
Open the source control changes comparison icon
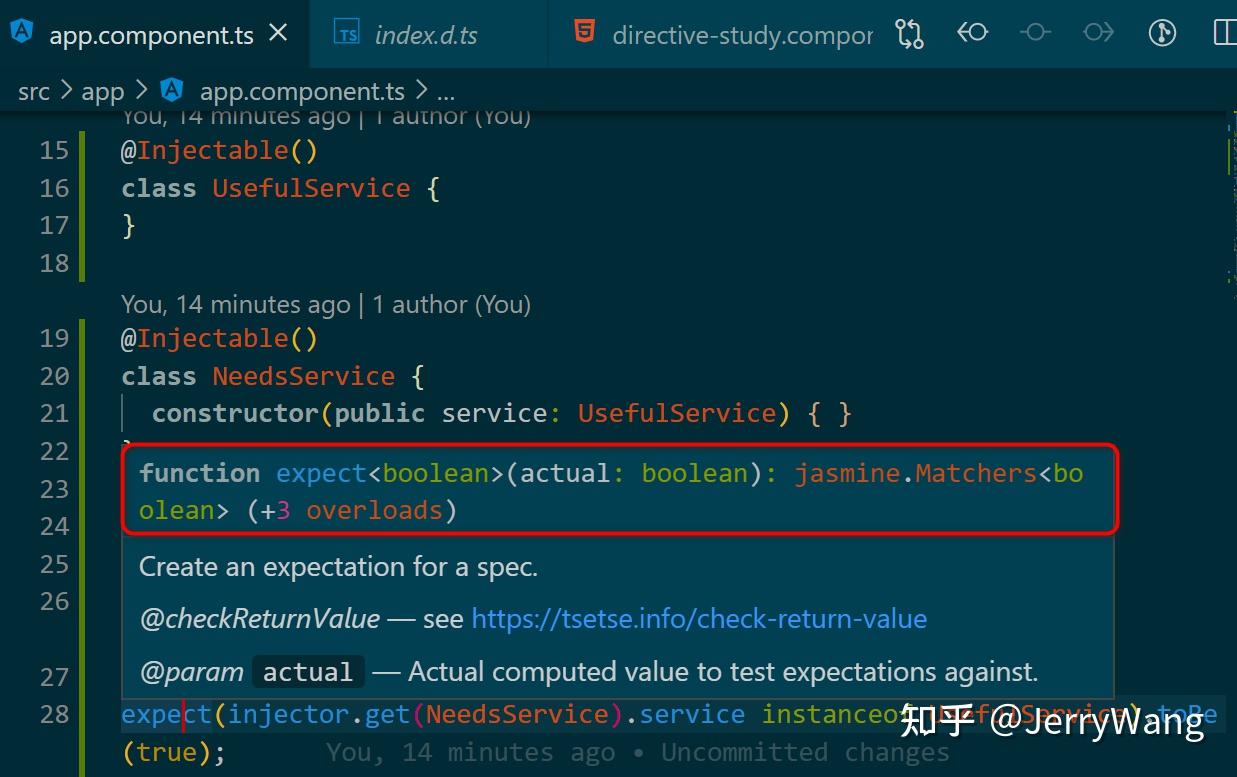(x=910, y=33)
